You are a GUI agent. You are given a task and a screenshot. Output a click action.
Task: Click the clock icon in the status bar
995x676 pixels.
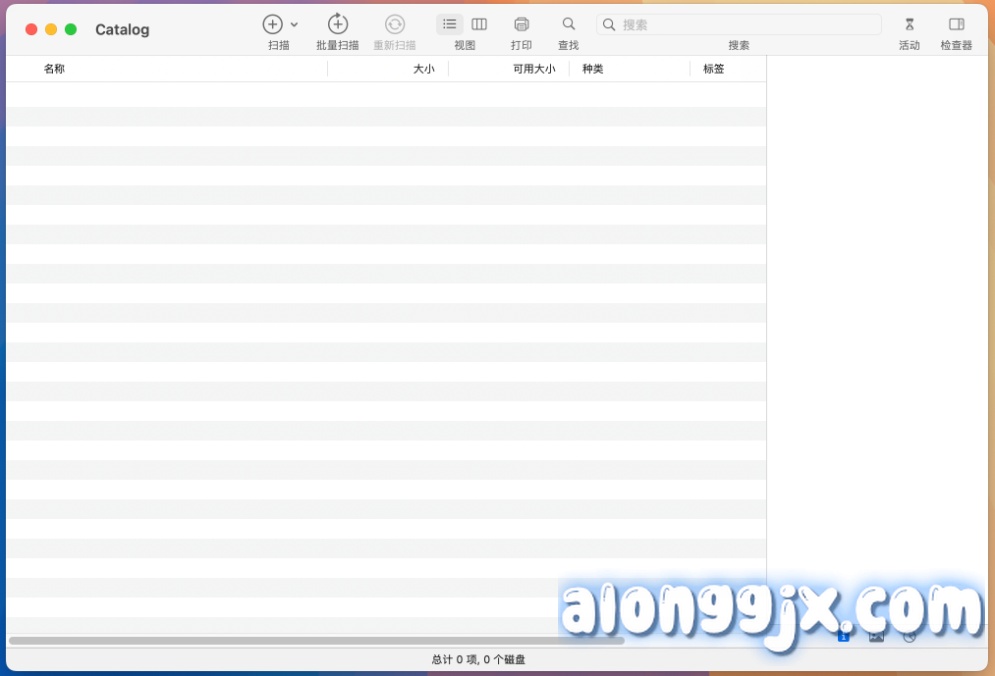tap(909, 636)
